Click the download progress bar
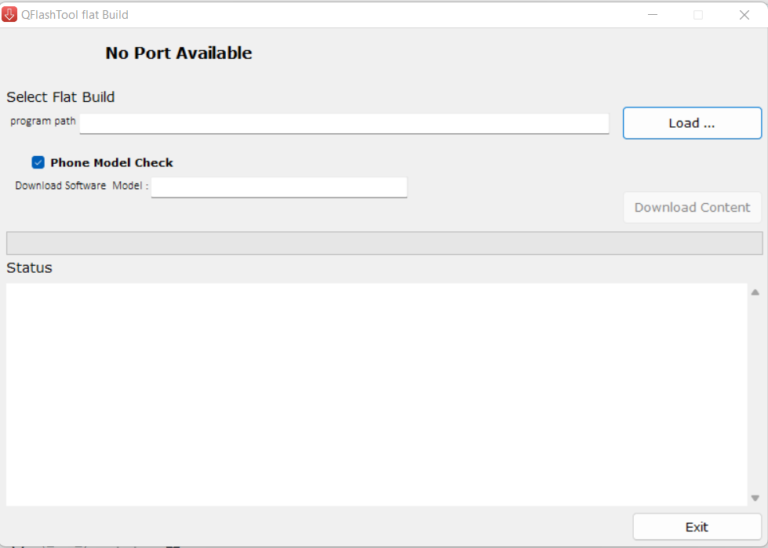The width and height of the screenshot is (768, 548). pos(384,243)
